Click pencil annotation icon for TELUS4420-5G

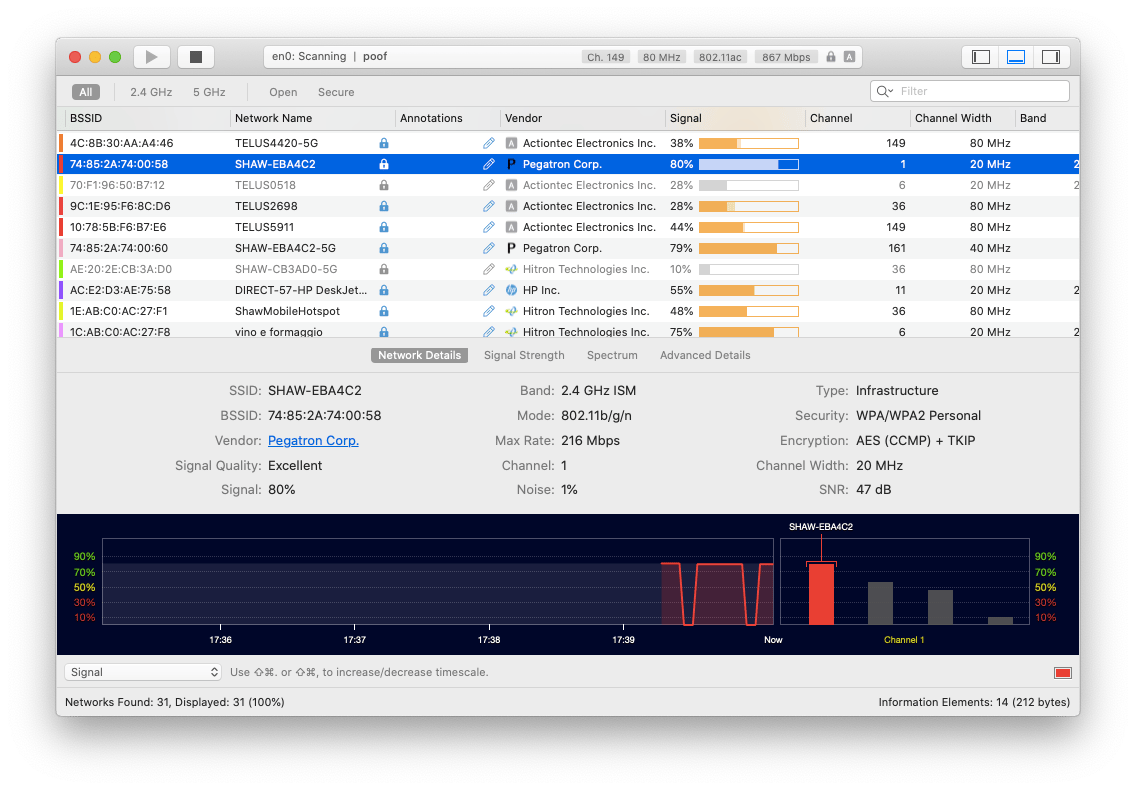click(x=489, y=143)
